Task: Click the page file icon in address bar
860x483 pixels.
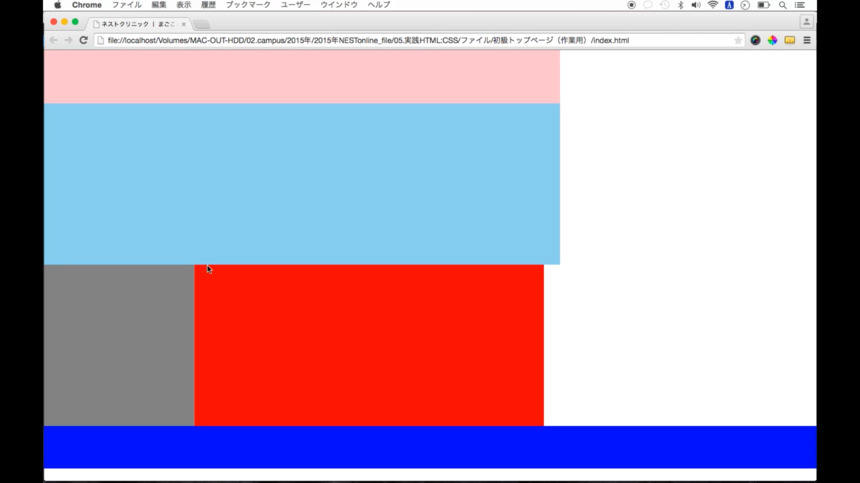Action: [x=100, y=40]
